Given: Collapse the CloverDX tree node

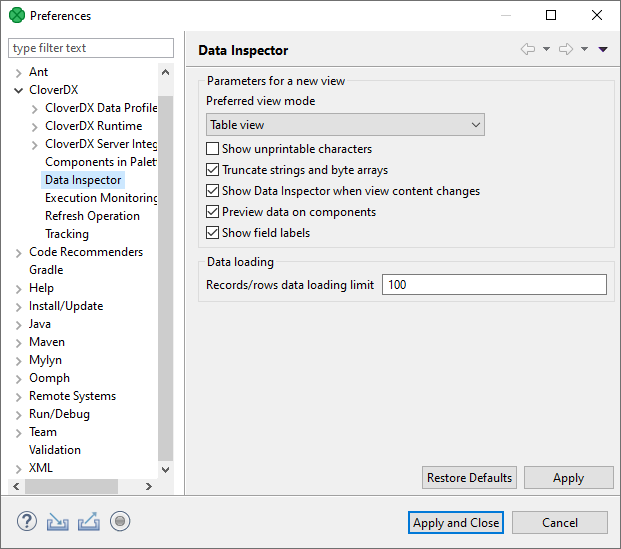Looking at the screenshot, I should [x=19, y=90].
